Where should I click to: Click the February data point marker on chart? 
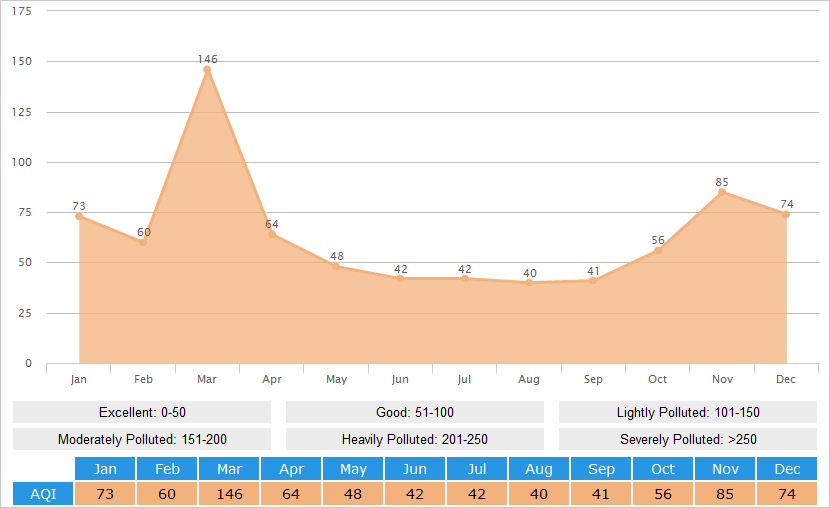pyautogui.click(x=143, y=242)
